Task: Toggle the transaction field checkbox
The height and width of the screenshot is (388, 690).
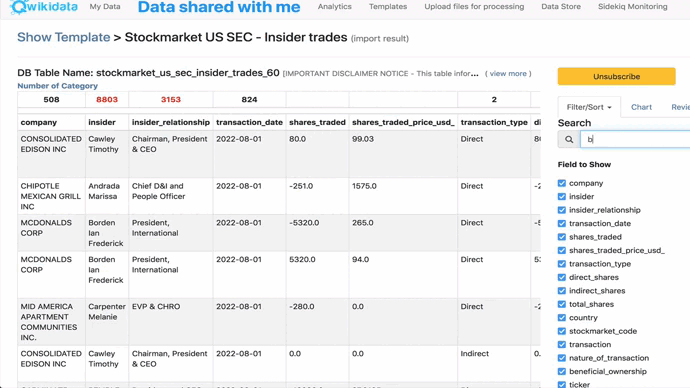Action: point(562,344)
